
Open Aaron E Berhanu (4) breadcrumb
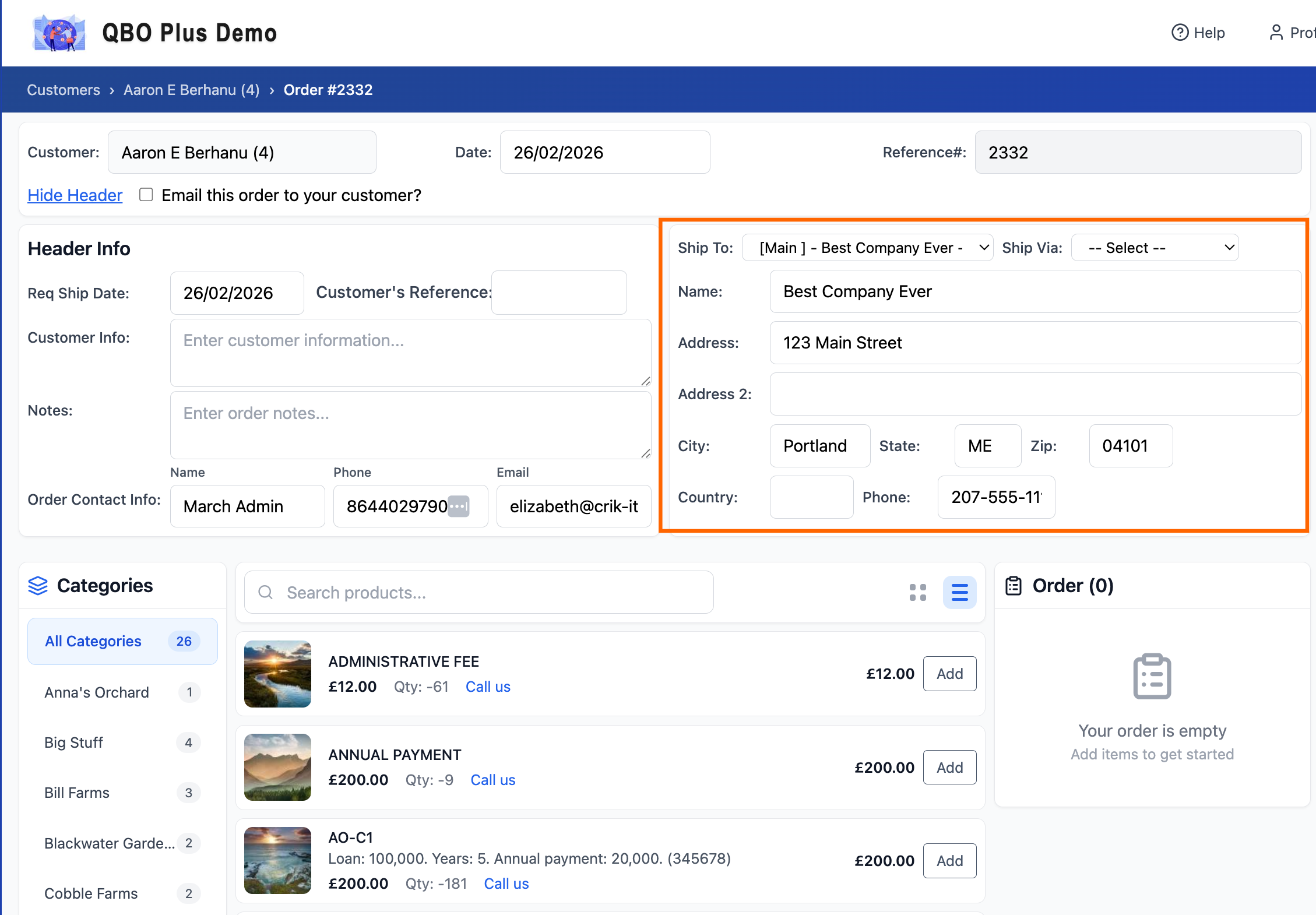(x=191, y=90)
